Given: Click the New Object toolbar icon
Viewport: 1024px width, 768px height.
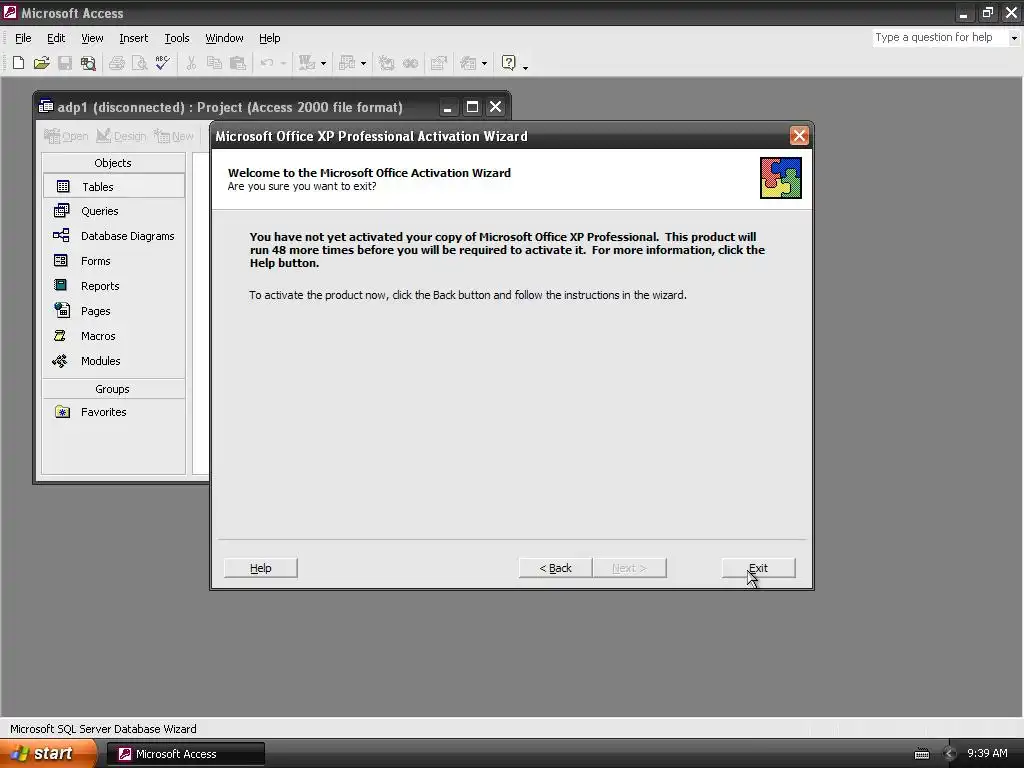Looking at the screenshot, I should point(468,63).
